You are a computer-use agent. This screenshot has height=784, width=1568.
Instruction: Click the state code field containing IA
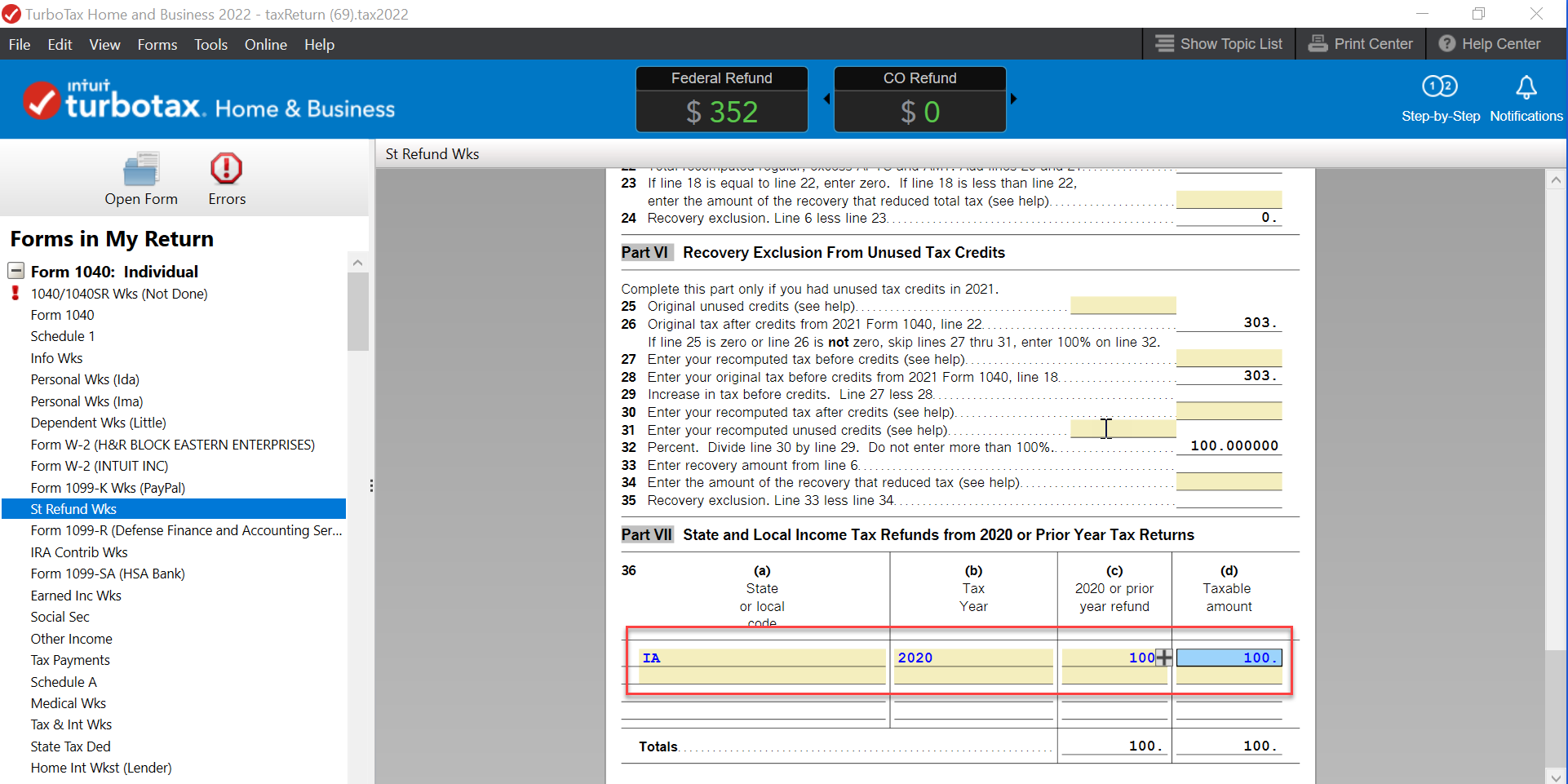(762, 658)
